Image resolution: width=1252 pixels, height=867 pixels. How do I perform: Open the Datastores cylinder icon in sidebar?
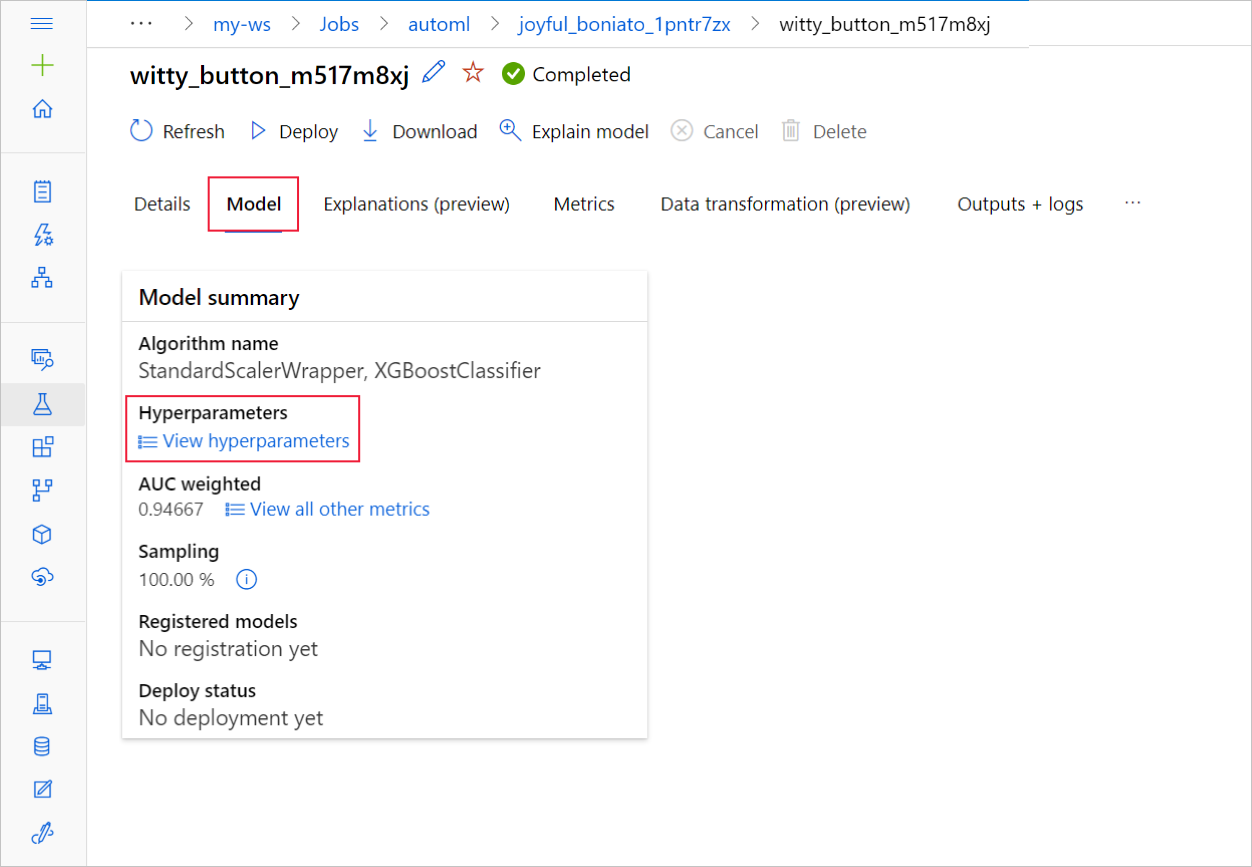pos(42,746)
